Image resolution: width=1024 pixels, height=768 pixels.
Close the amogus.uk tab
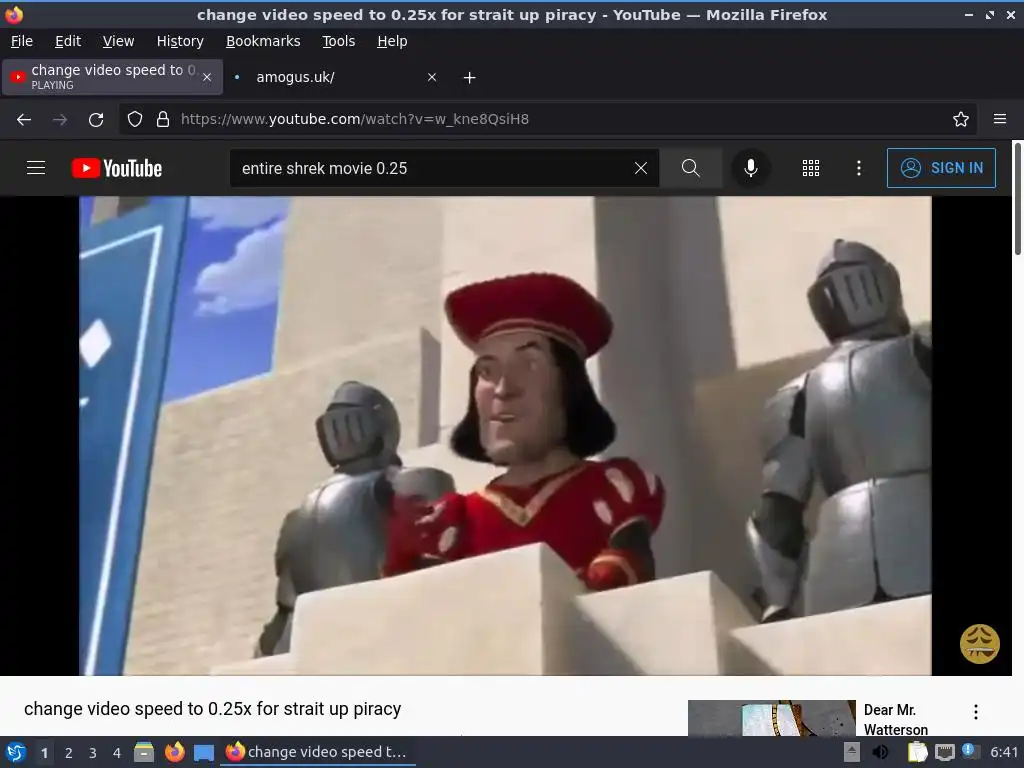[432, 77]
